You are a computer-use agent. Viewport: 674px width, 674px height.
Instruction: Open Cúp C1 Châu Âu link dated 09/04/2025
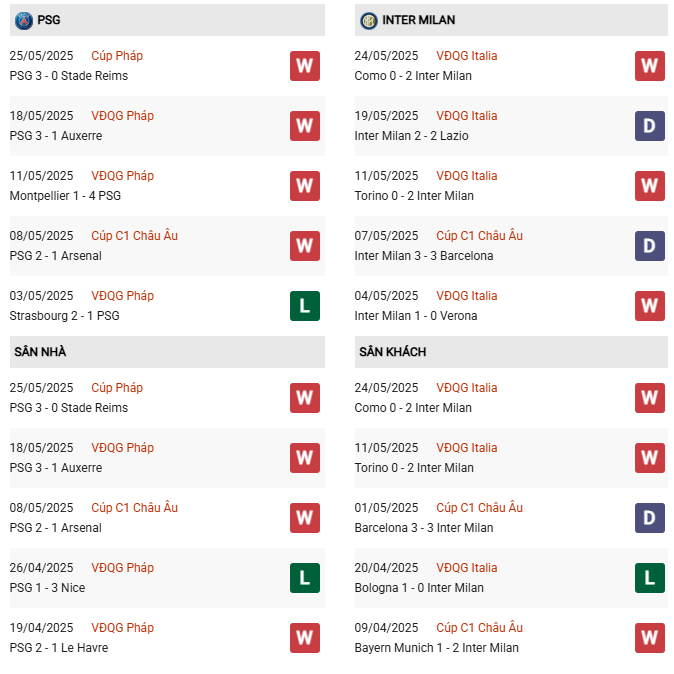click(479, 628)
